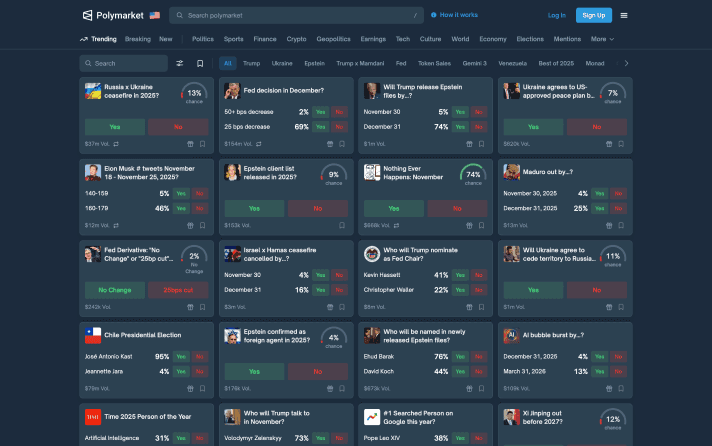Select Yes for Kevin Hassett as Fed Chair

[460, 275]
